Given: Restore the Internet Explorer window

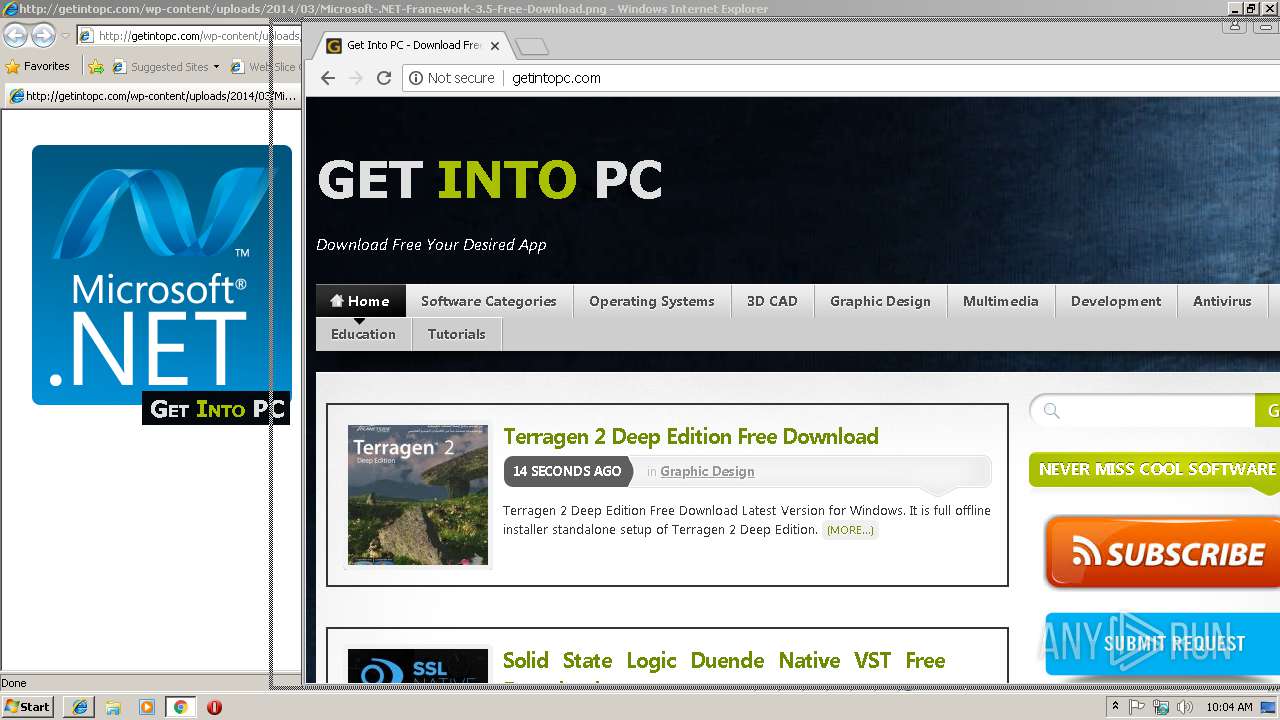Looking at the screenshot, I should [x=1250, y=9].
